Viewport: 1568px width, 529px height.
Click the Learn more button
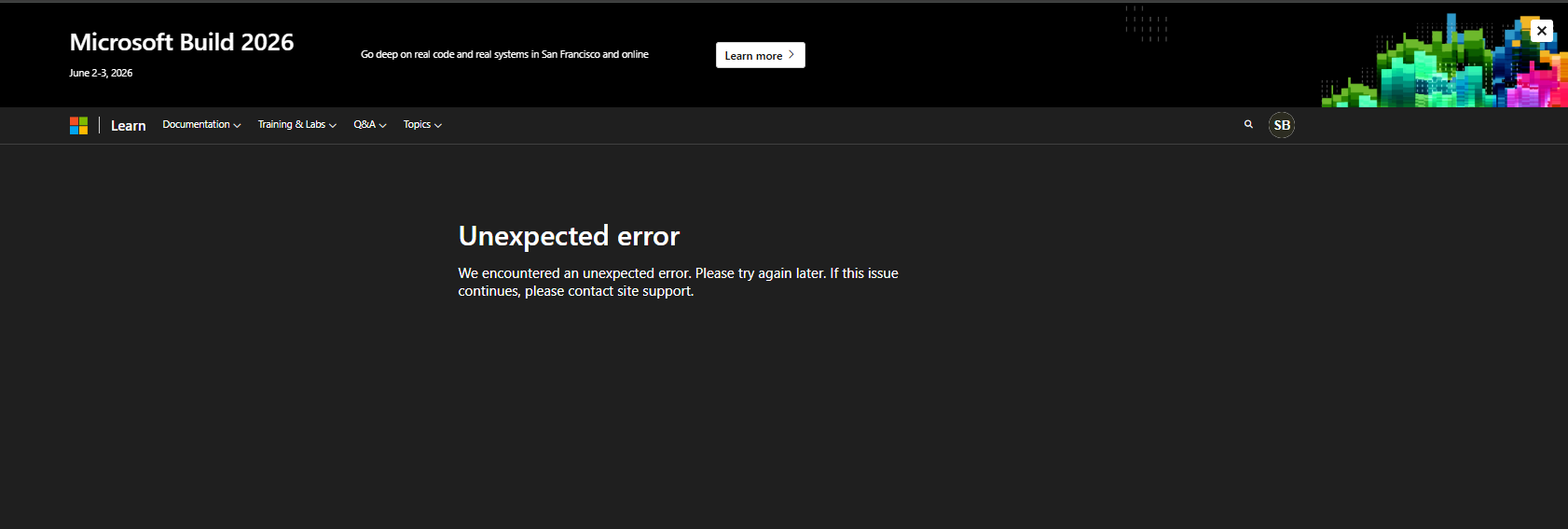(760, 55)
